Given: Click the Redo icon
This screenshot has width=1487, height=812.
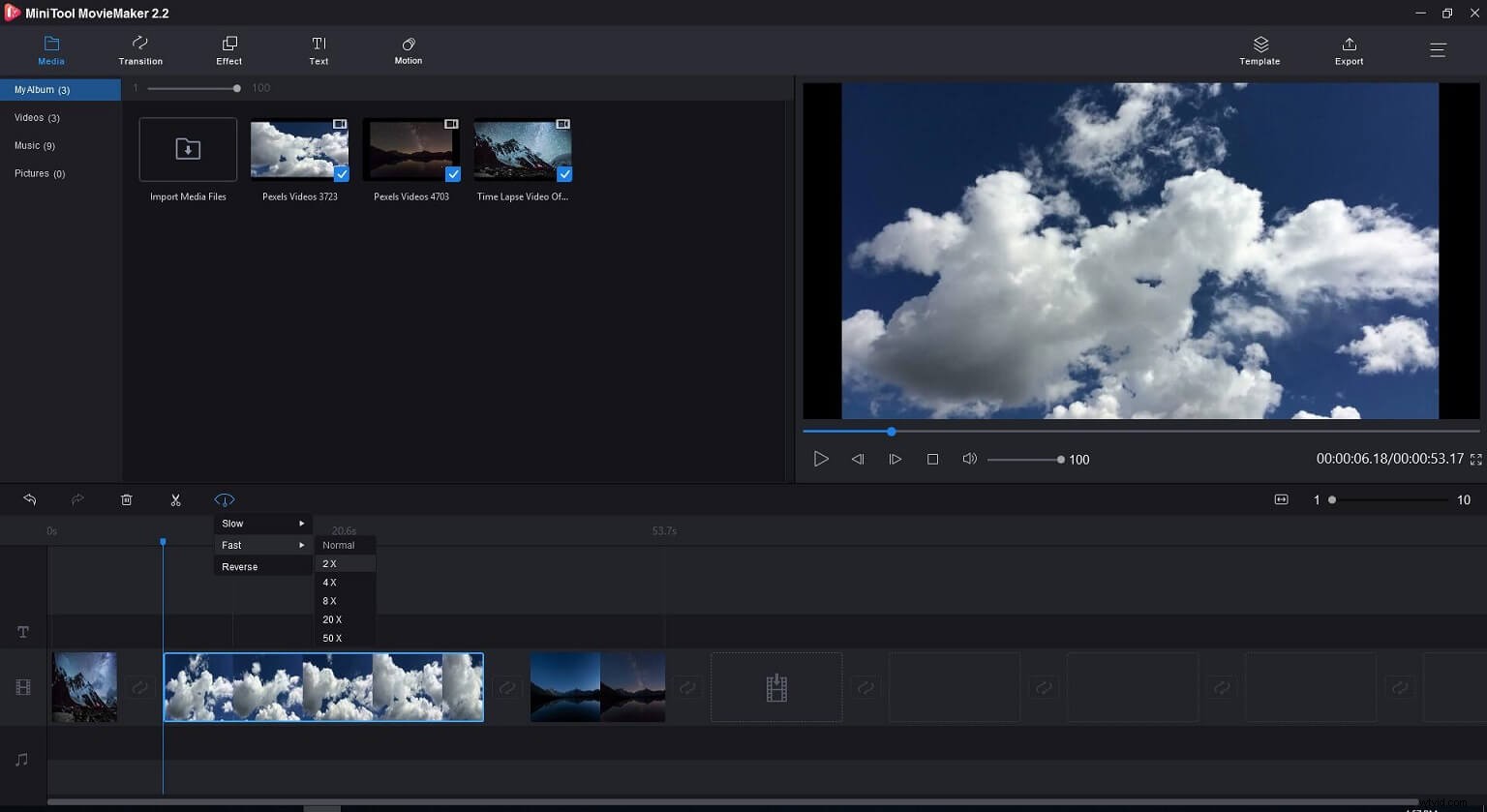Looking at the screenshot, I should (x=77, y=499).
